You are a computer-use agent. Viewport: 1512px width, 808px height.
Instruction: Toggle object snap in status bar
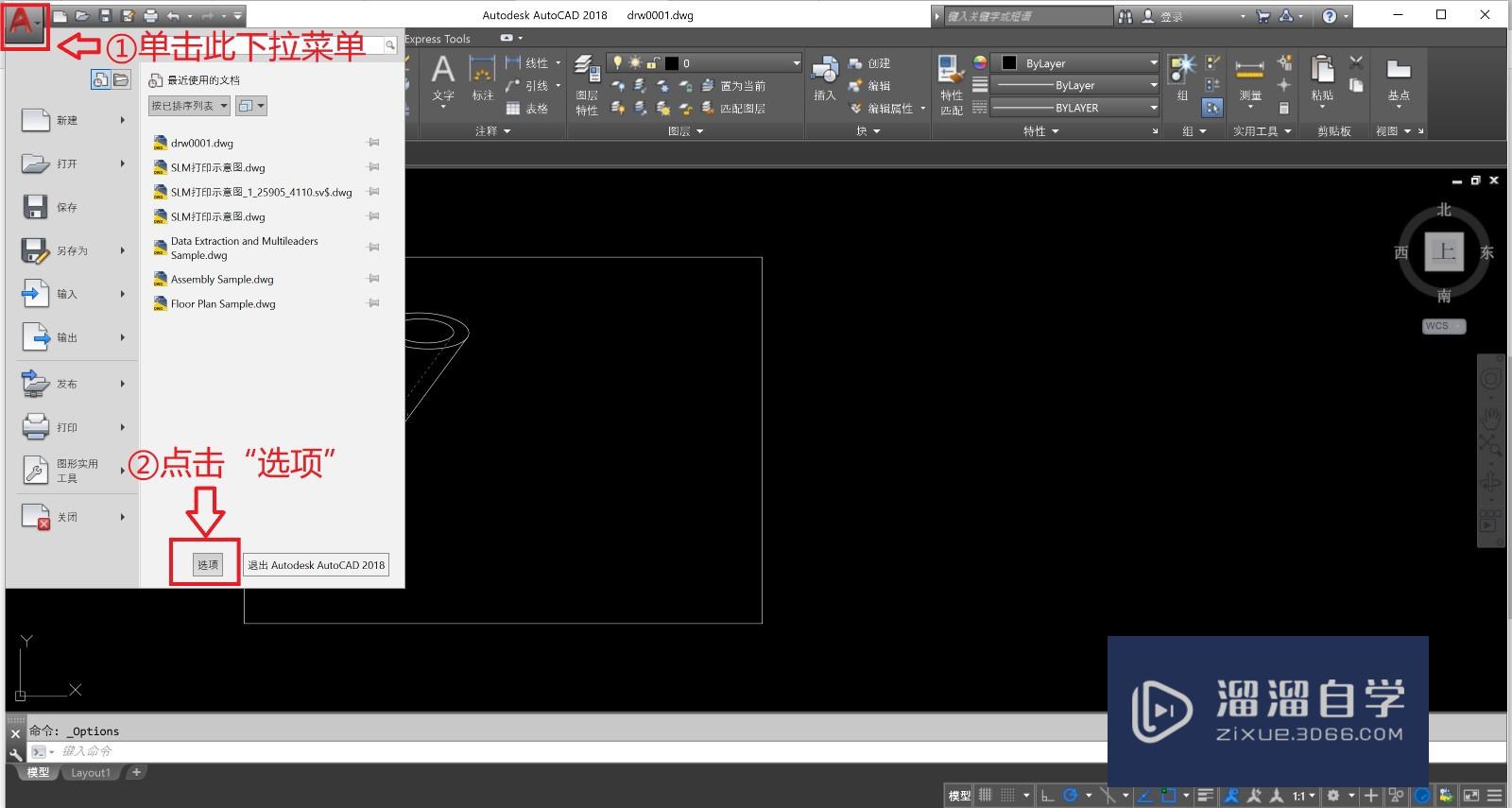pos(1168,796)
